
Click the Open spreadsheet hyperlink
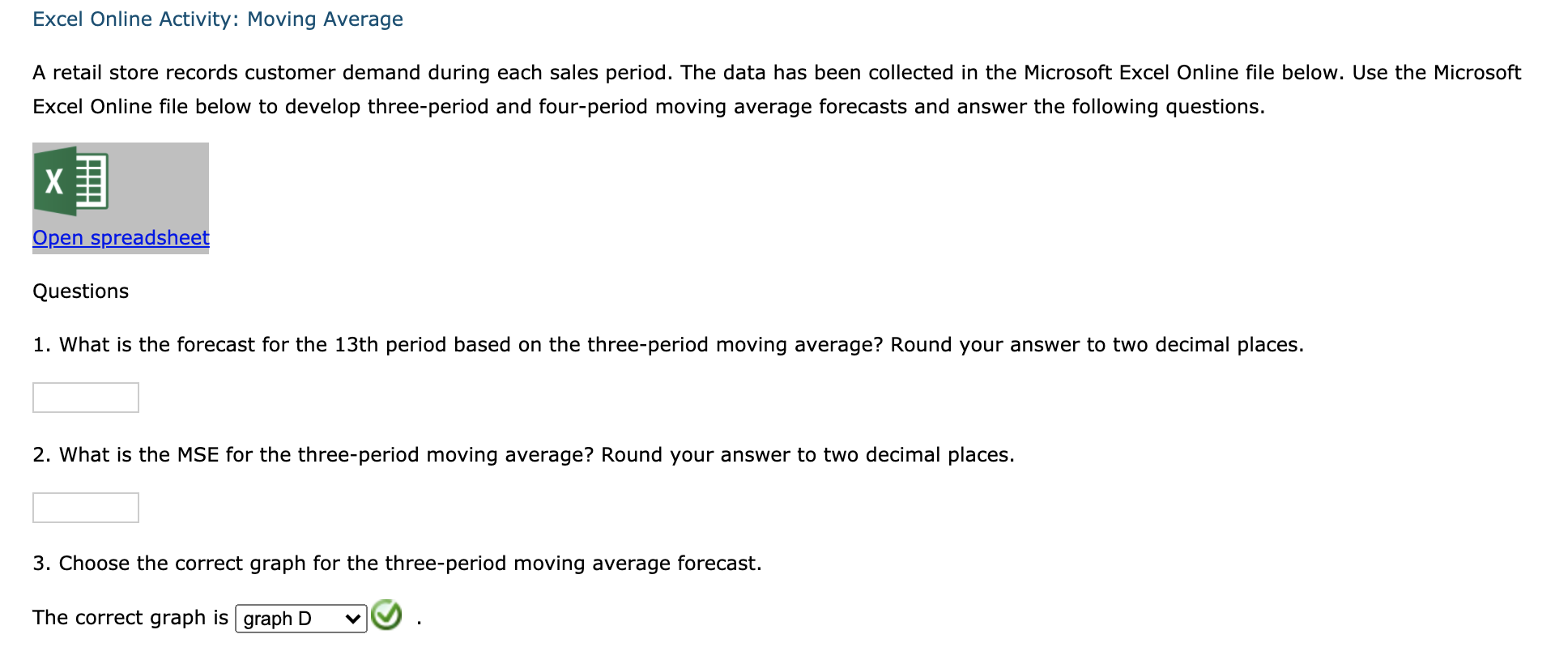tap(120, 237)
